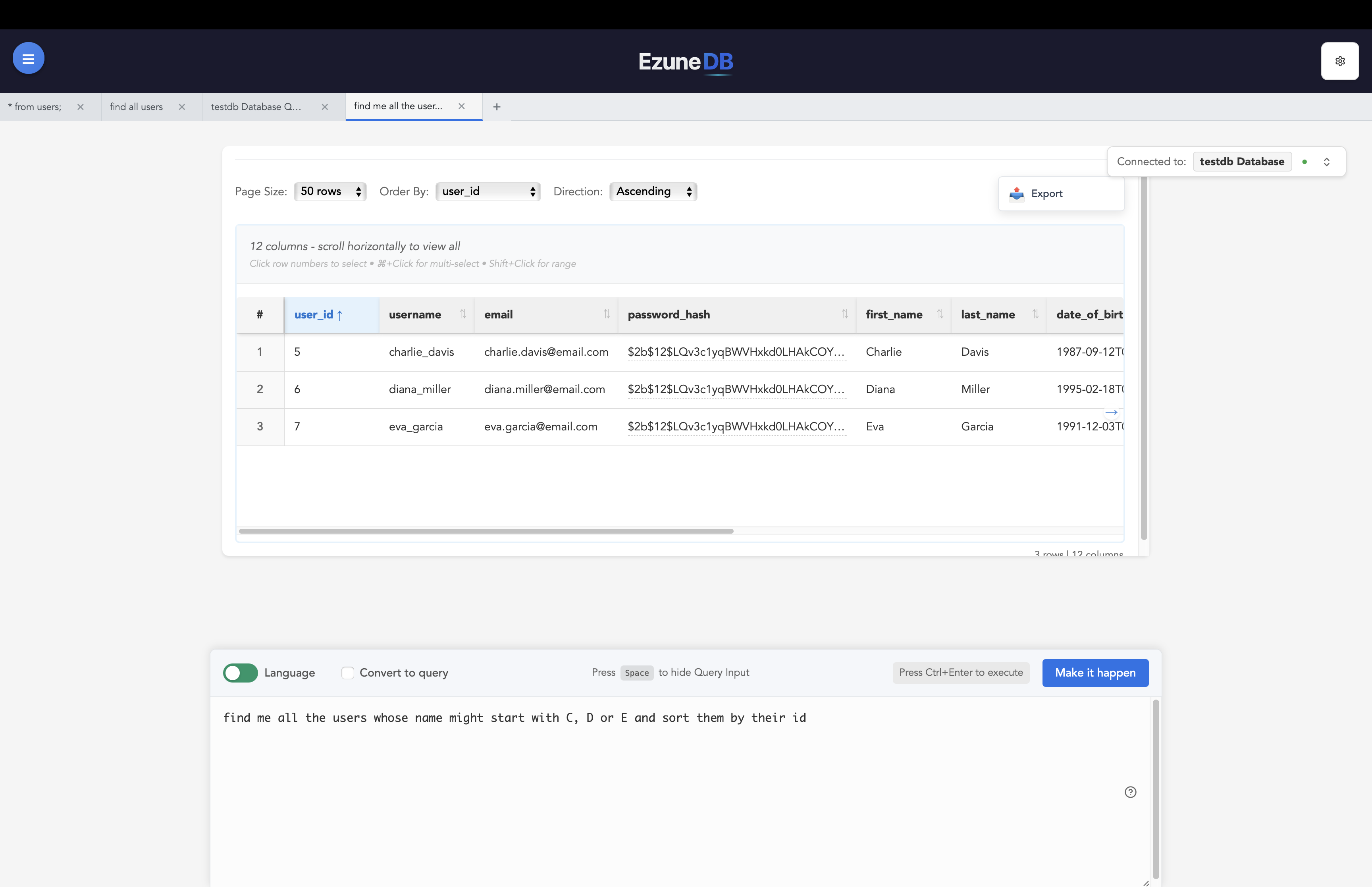Click sort icon on password_hash column
This screenshot has height=887, width=1372.
[845, 314]
